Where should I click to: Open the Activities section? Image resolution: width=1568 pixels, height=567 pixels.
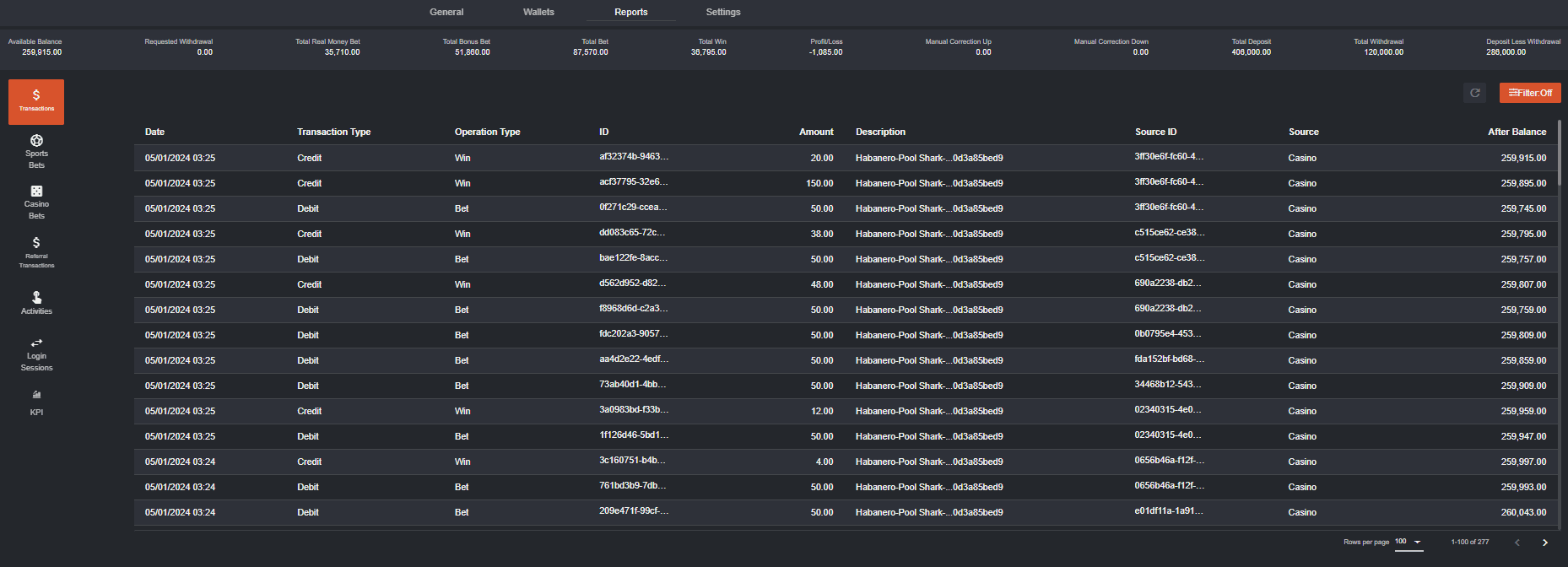tap(36, 303)
